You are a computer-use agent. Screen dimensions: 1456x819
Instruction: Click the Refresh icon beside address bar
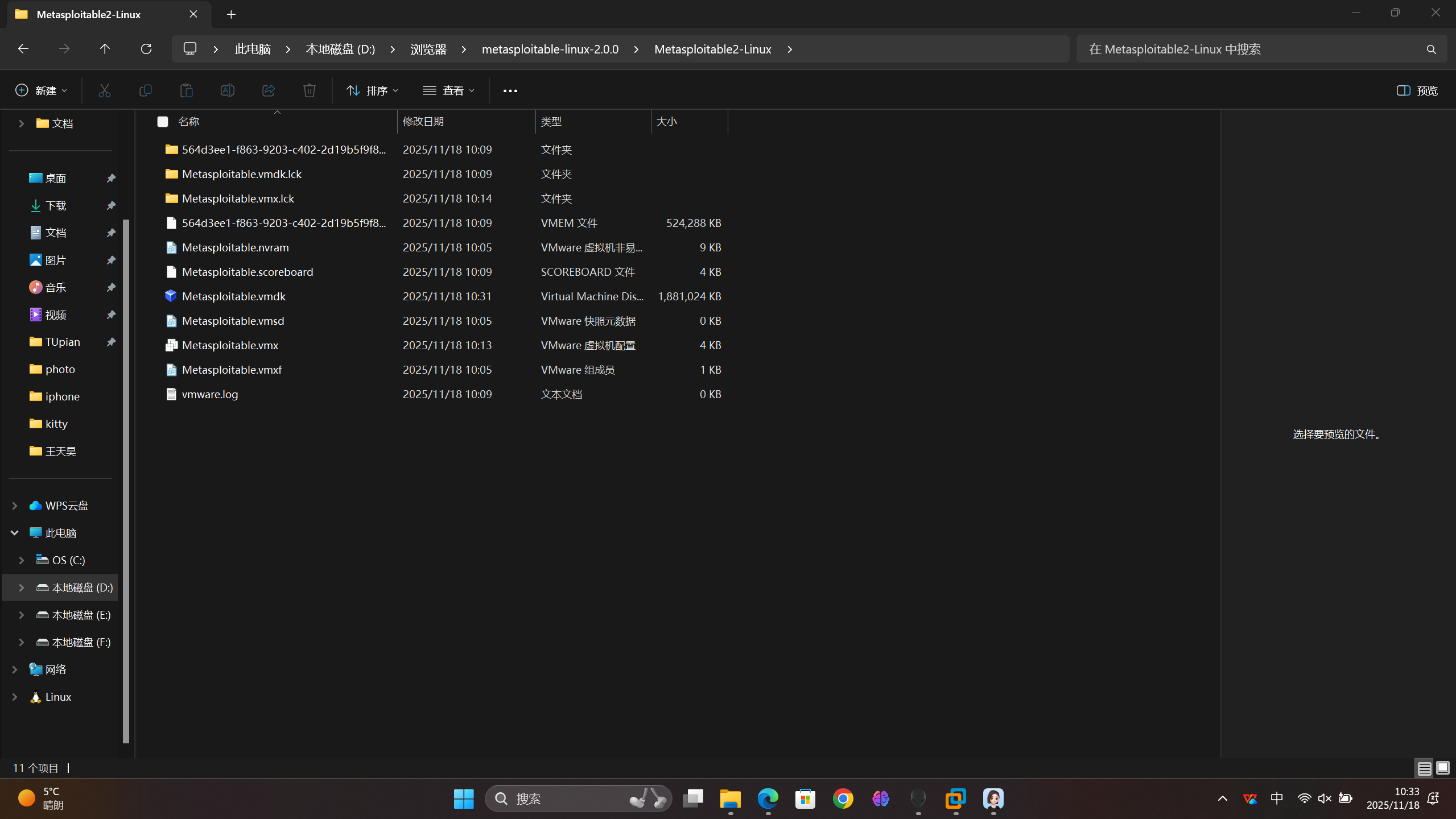tap(146, 49)
